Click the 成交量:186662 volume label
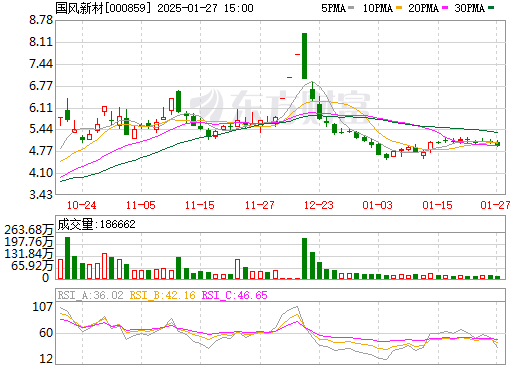The height and width of the screenshot is (365, 520). (97, 224)
